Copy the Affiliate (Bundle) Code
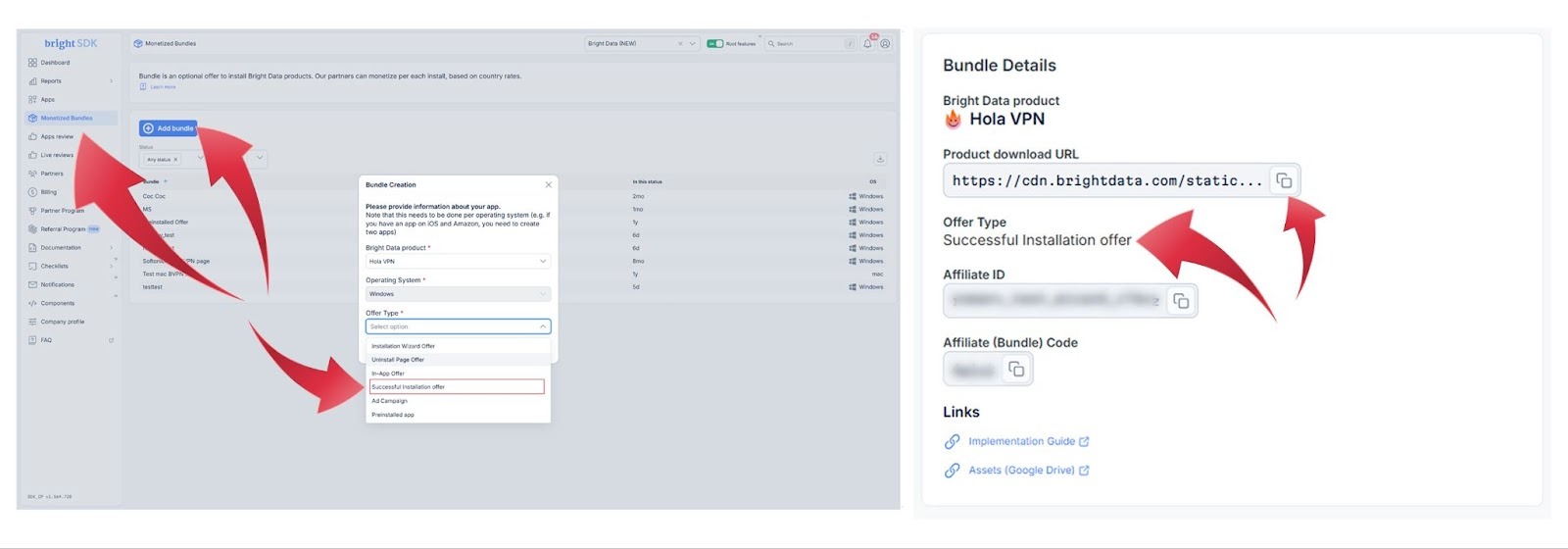The height and width of the screenshot is (549, 1568). pyautogui.click(x=1016, y=370)
